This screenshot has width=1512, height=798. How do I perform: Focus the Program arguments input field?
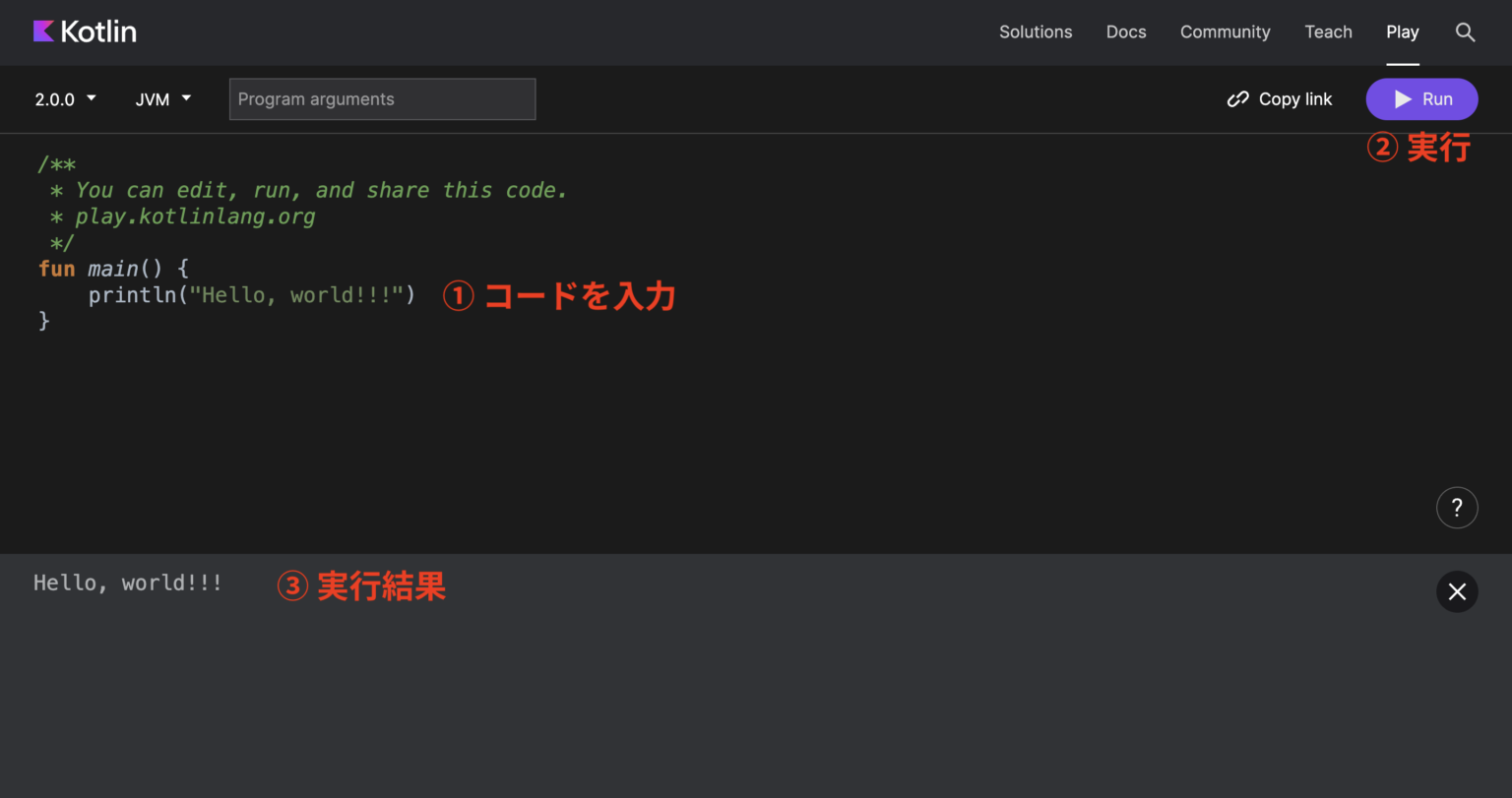pos(382,98)
